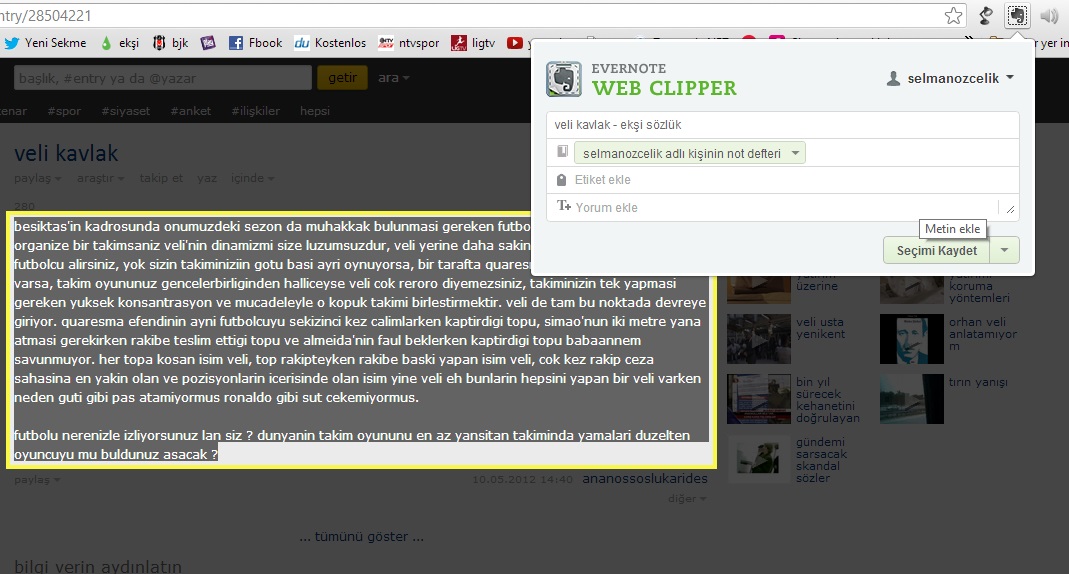Select the hepsi channel
The height and width of the screenshot is (574, 1069).
[x=315, y=110]
